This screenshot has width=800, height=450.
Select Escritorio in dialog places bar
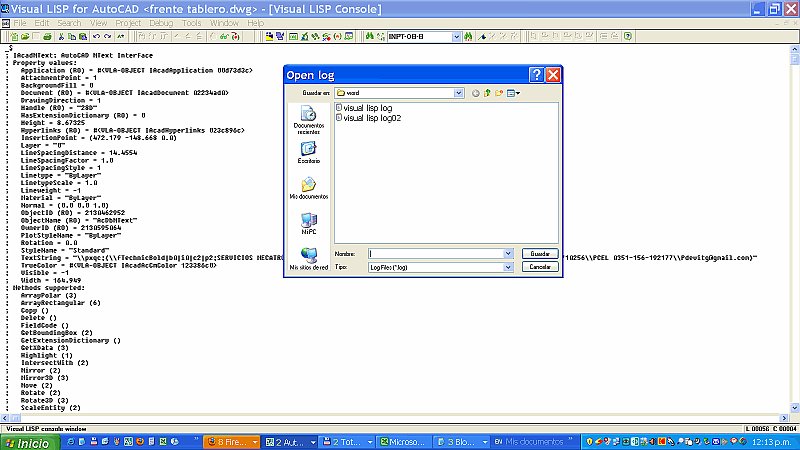click(x=309, y=153)
